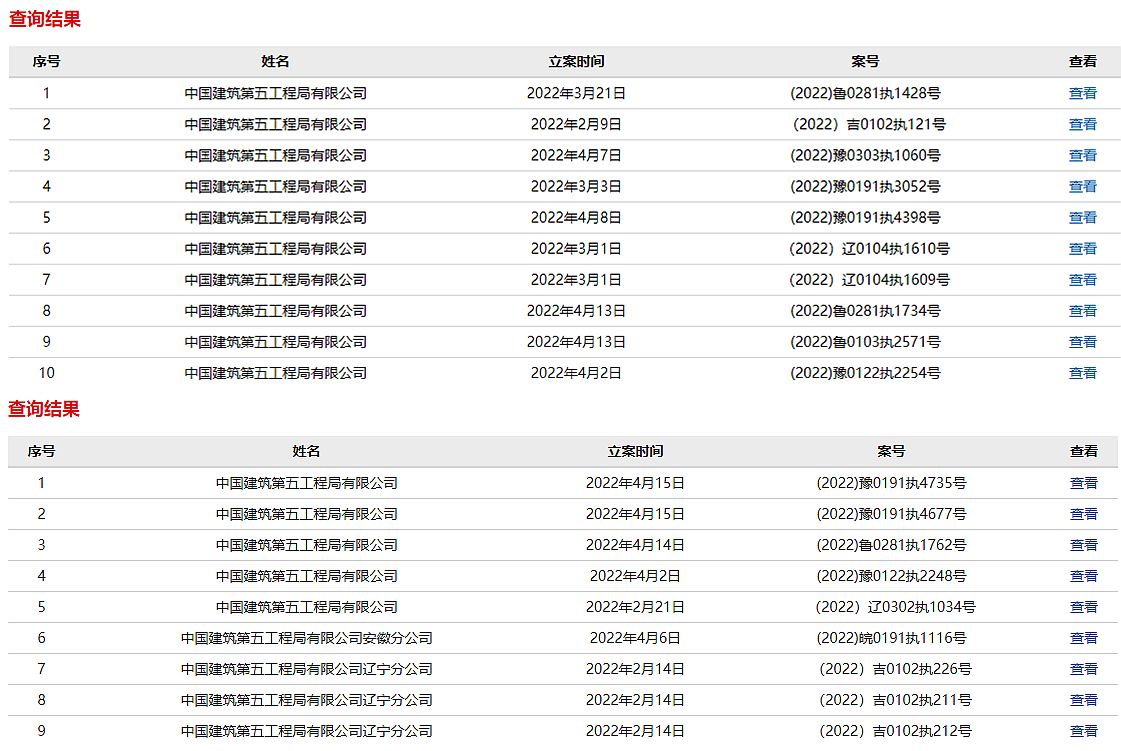Click 立案时间 header in first table
Viewport: 1121px width, 751px height.
[576, 62]
